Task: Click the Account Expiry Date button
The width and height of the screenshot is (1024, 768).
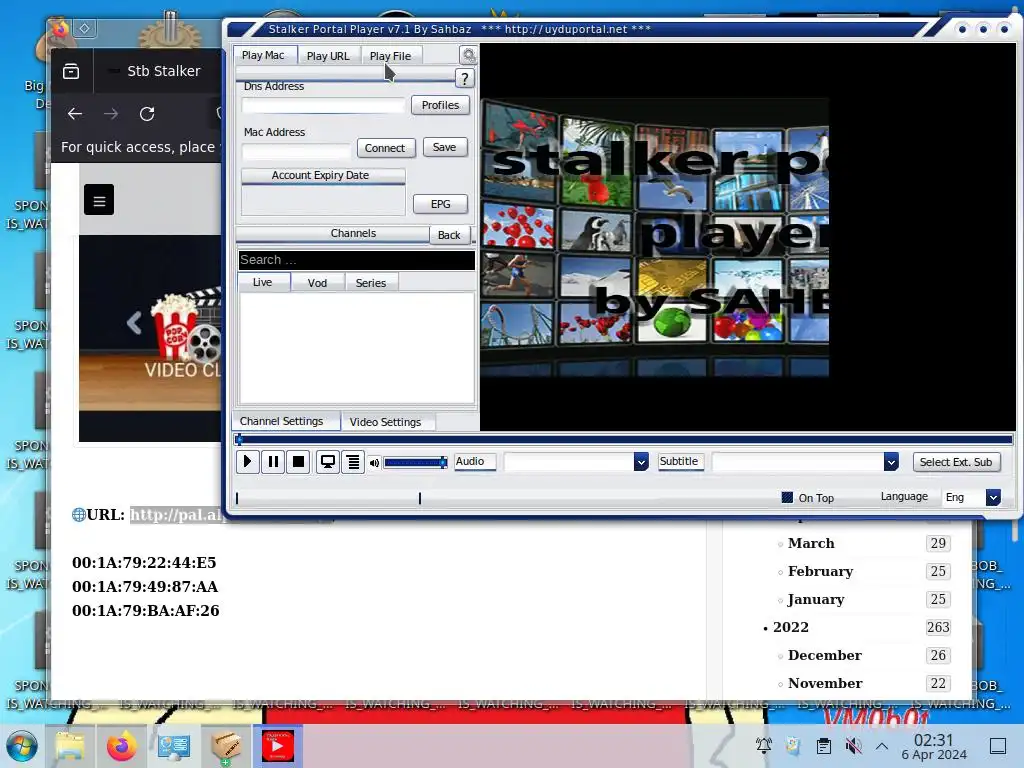Action: [x=323, y=176]
